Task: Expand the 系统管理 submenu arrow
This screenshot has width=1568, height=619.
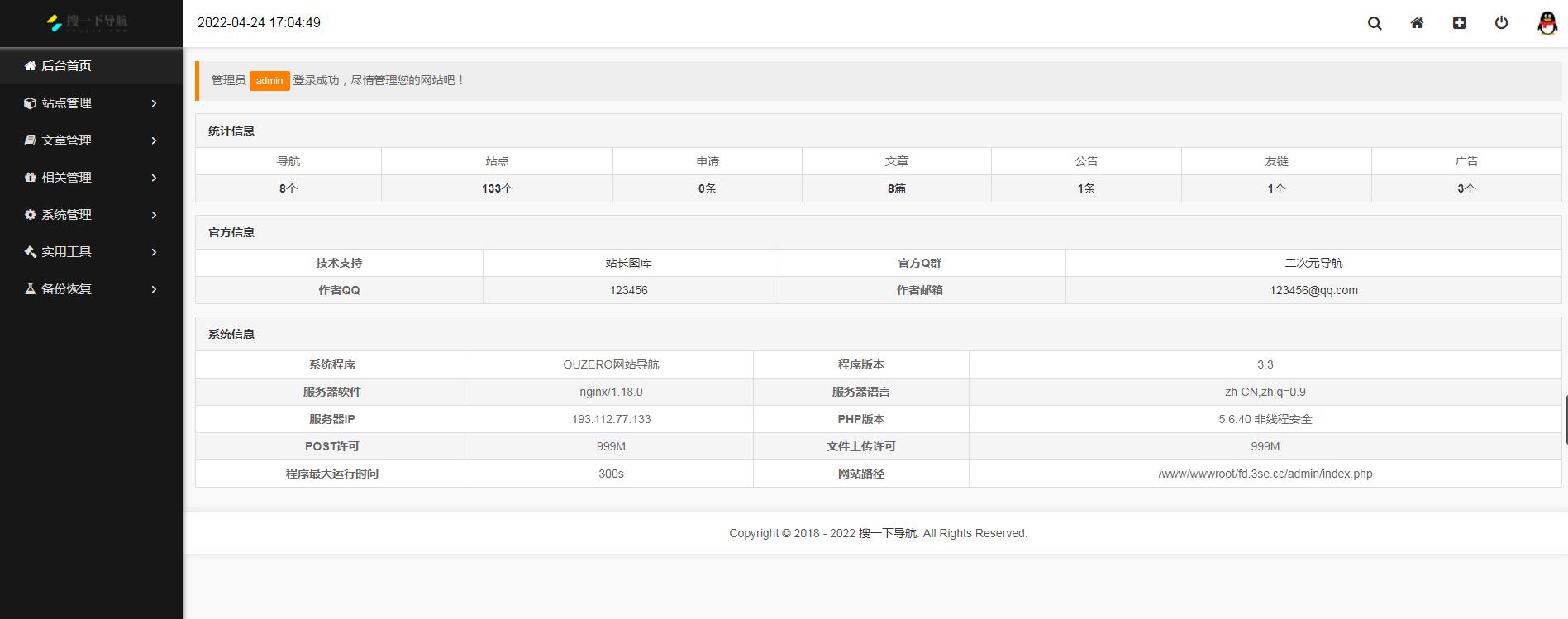Action: click(154, 215)
